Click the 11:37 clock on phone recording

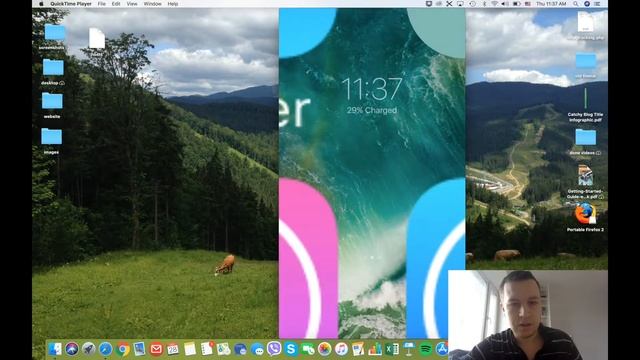pos(372,89)
